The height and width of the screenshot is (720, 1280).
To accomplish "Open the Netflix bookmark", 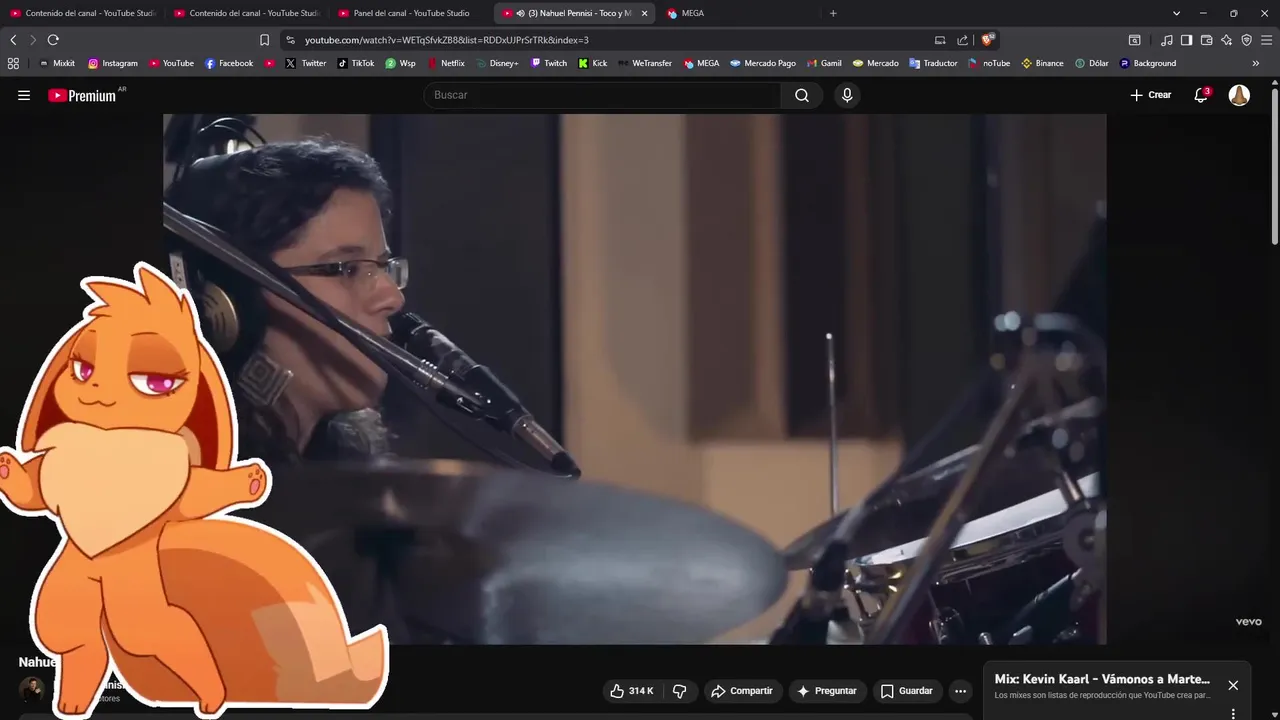I will (x=446, y=63).
